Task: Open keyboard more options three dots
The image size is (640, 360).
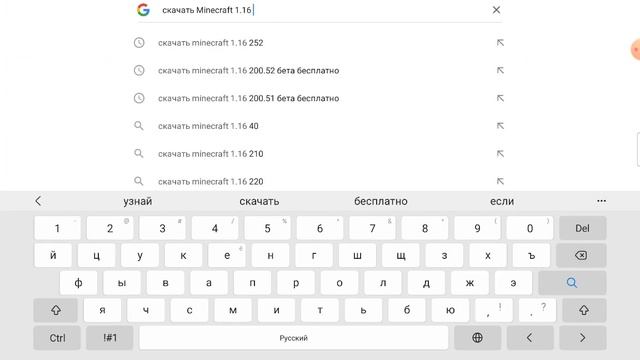Action: [x=601, y=201]
